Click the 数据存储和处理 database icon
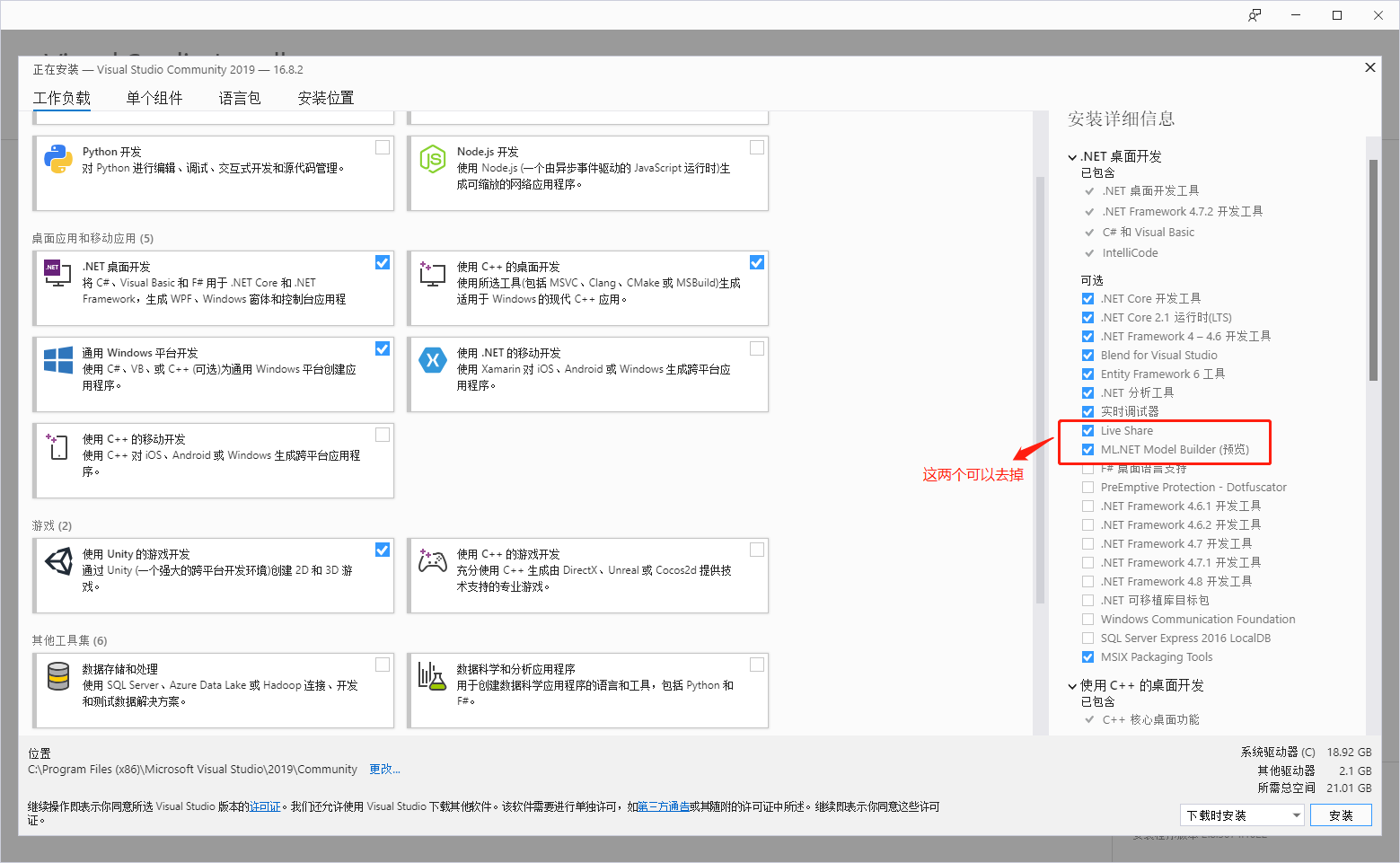The image size is (1400, 863). [57, 677]
